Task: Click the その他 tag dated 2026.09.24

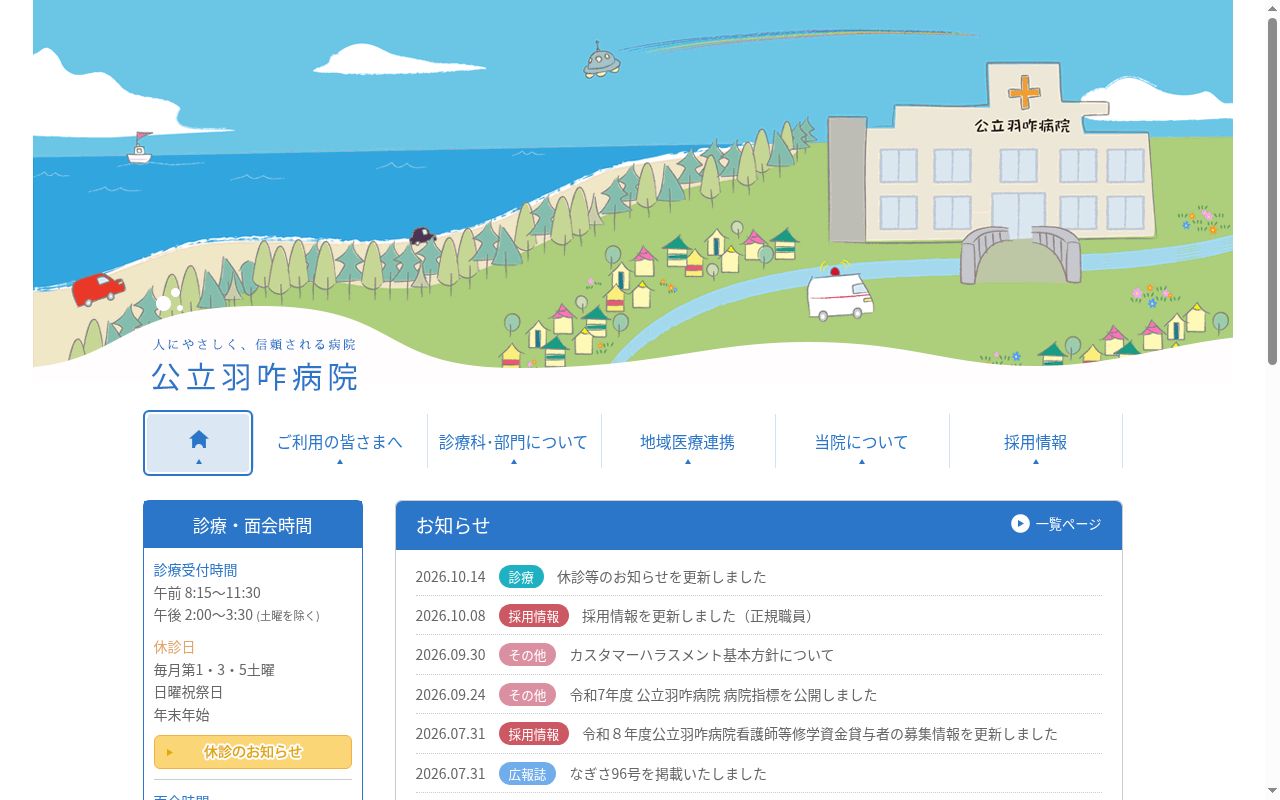Action: pos(527,695)
